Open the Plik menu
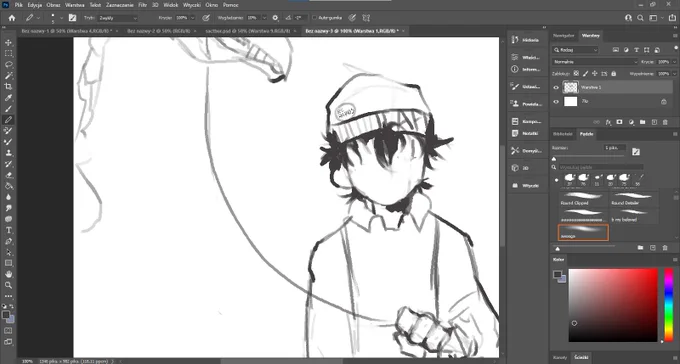The width and height of the screenshot is (680, 364). (x=19, y=5)
